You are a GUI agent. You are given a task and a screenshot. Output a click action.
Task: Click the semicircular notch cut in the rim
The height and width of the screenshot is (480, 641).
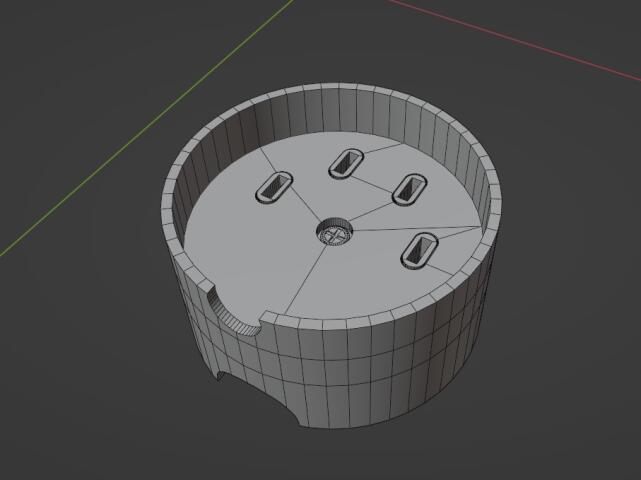(234, 311)
